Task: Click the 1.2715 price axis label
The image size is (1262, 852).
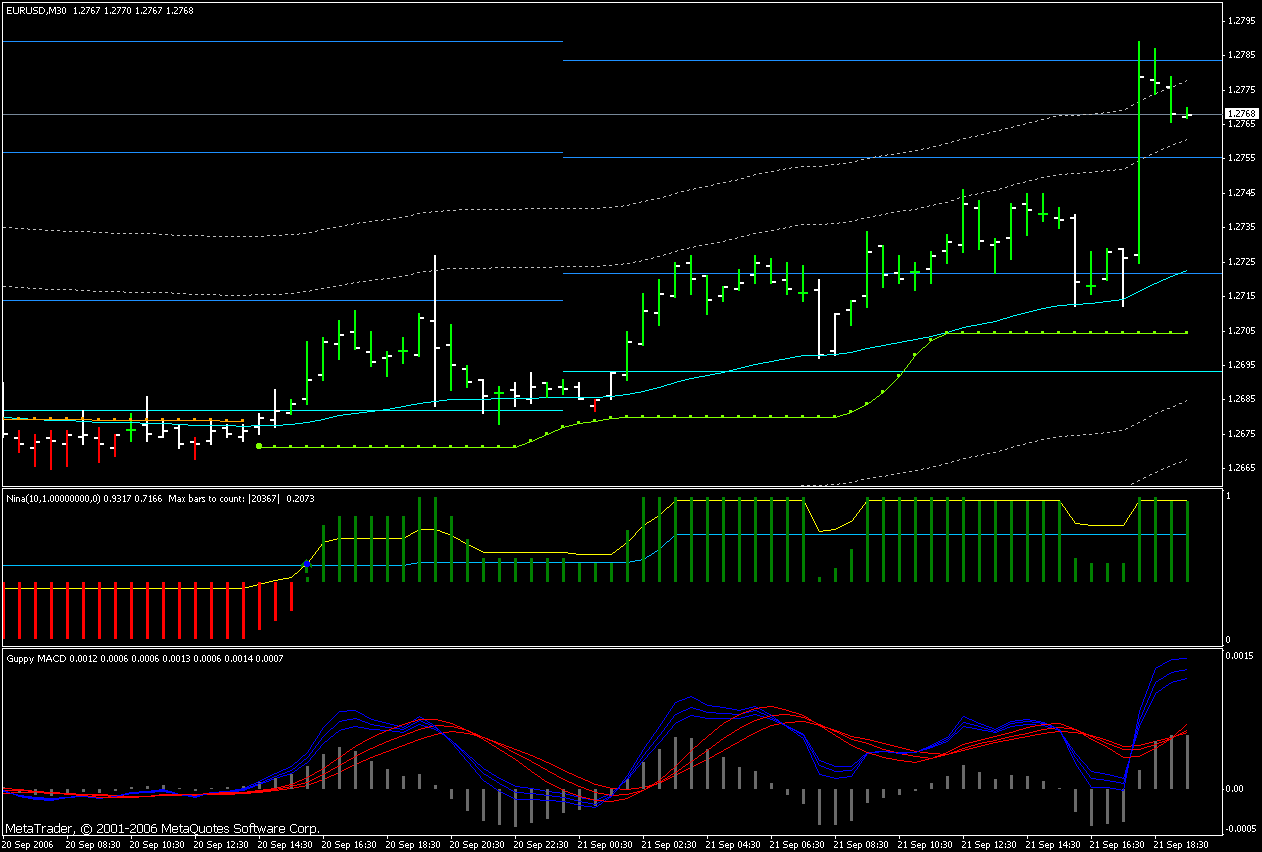Action: [x=1243, y=296]
